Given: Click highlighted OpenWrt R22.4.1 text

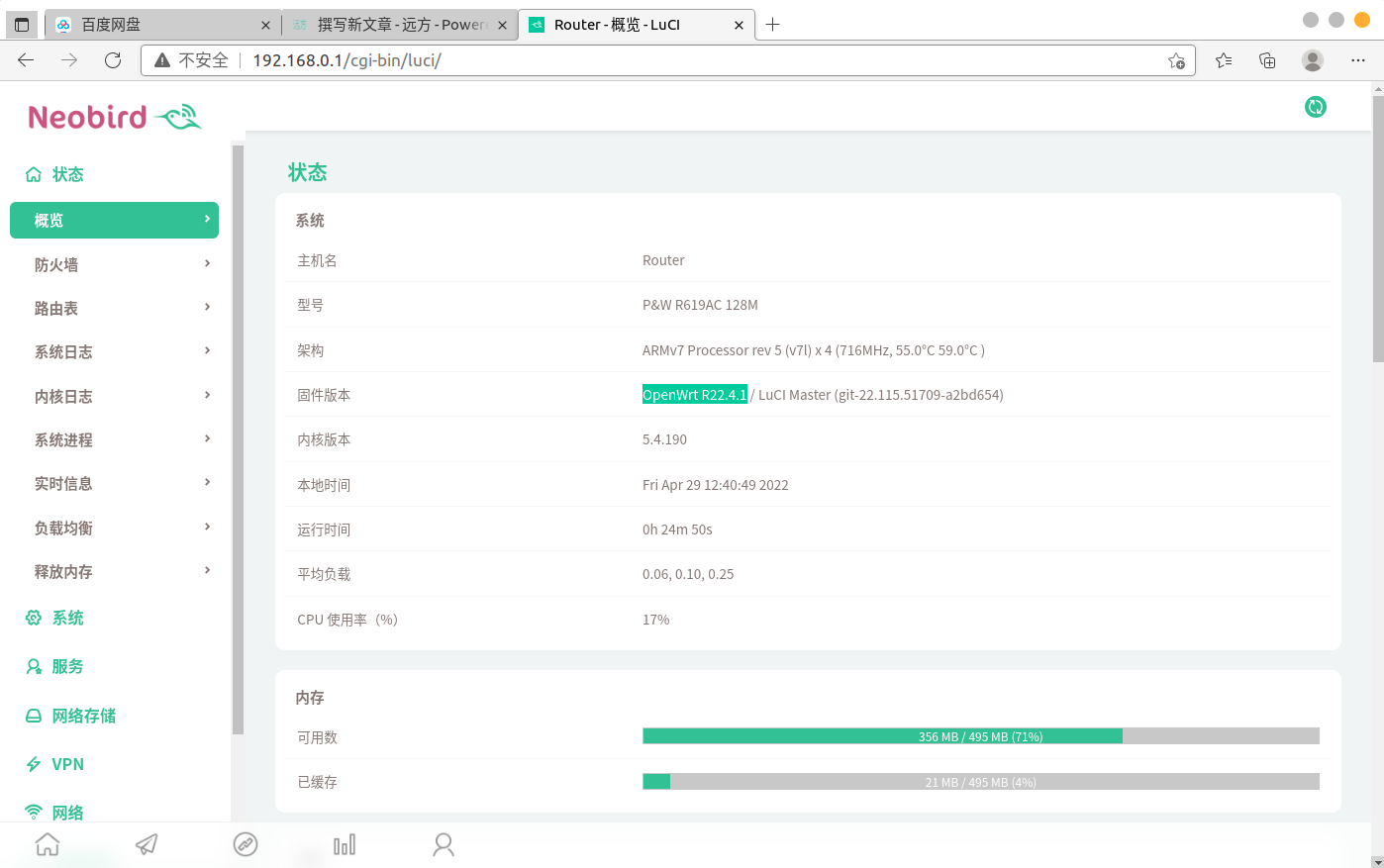Looking at the screenshot, I should 695,395.
